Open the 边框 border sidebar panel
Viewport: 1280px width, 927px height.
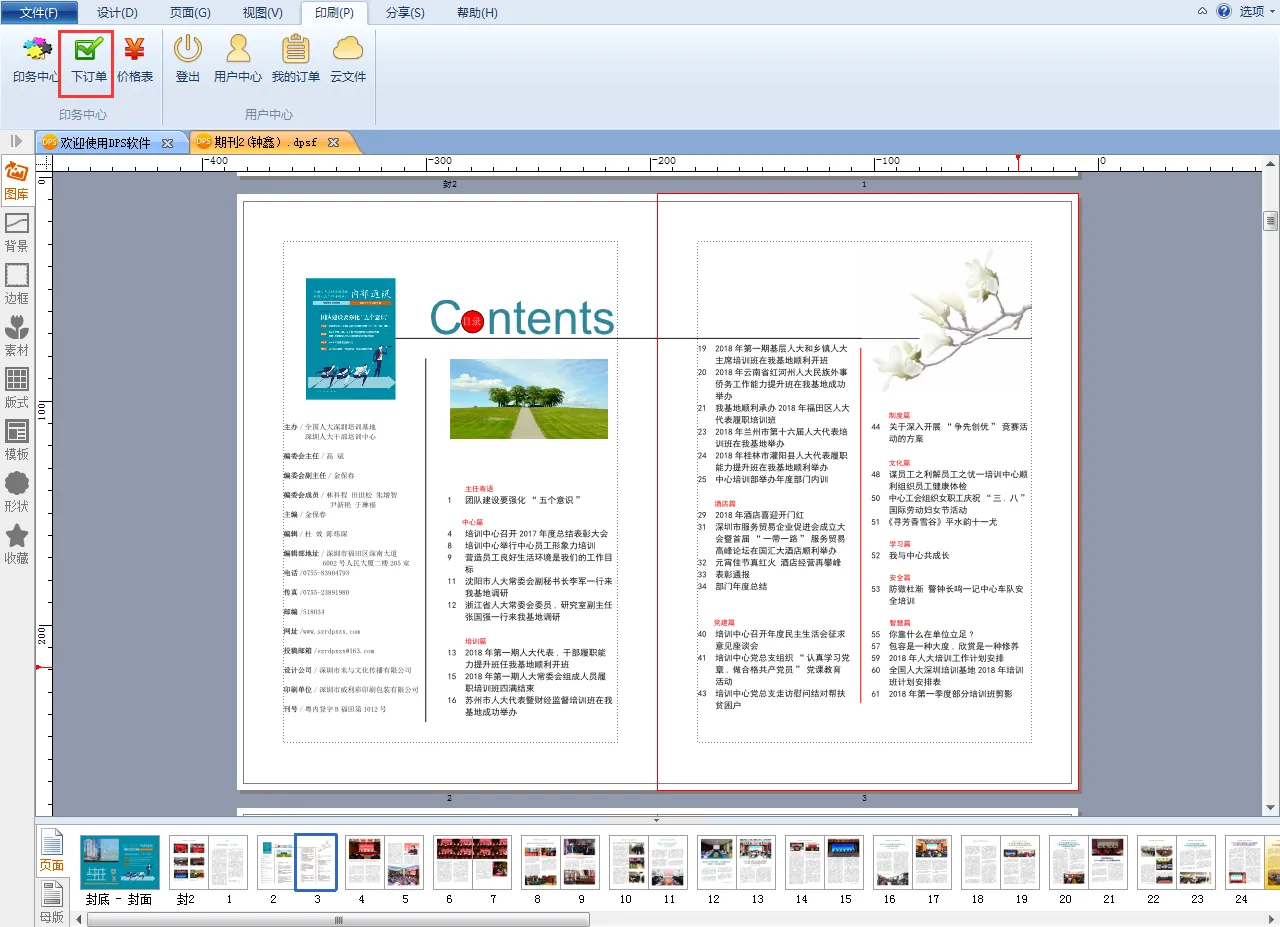click(x=17, y=284)
